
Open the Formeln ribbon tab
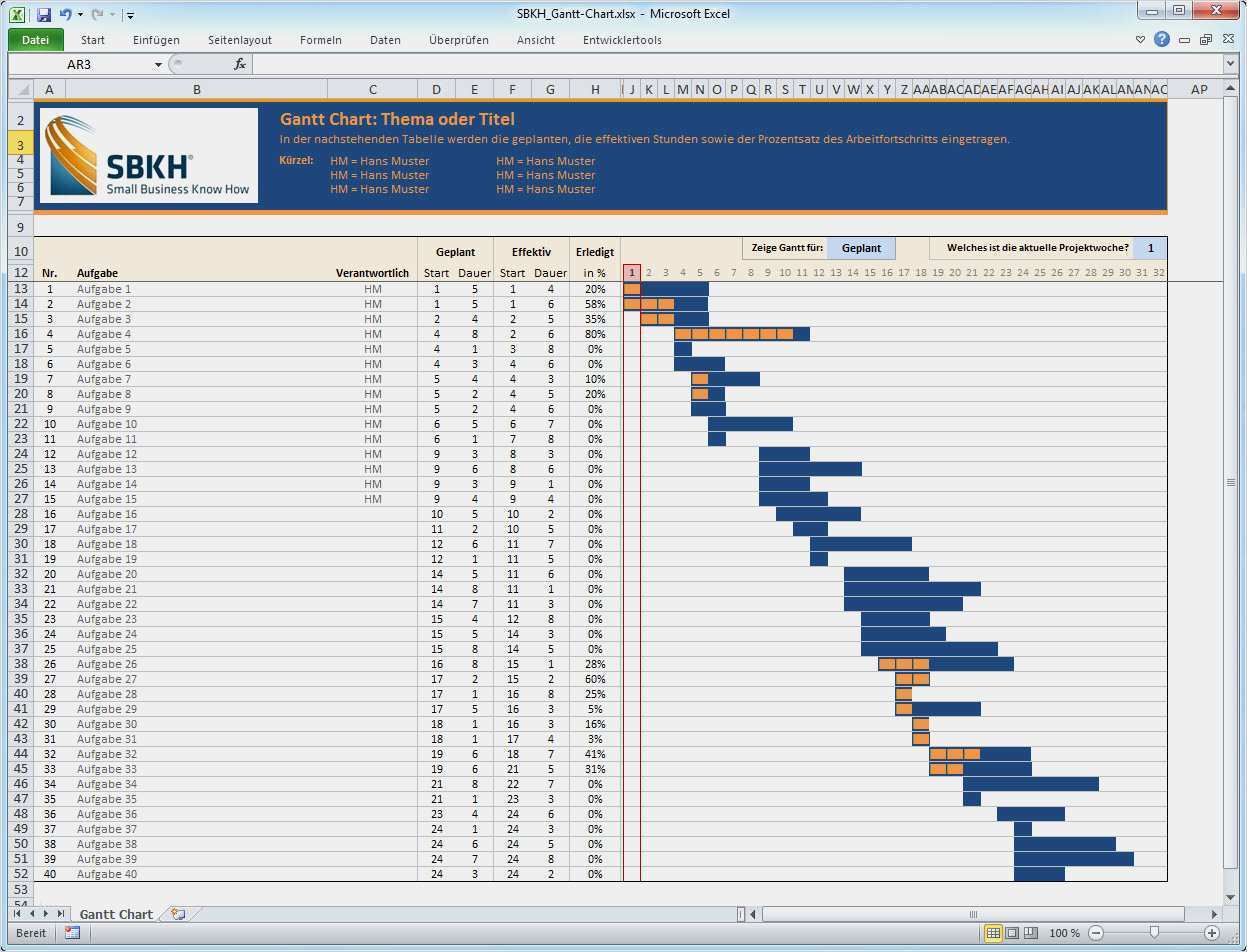coord(321,40)
